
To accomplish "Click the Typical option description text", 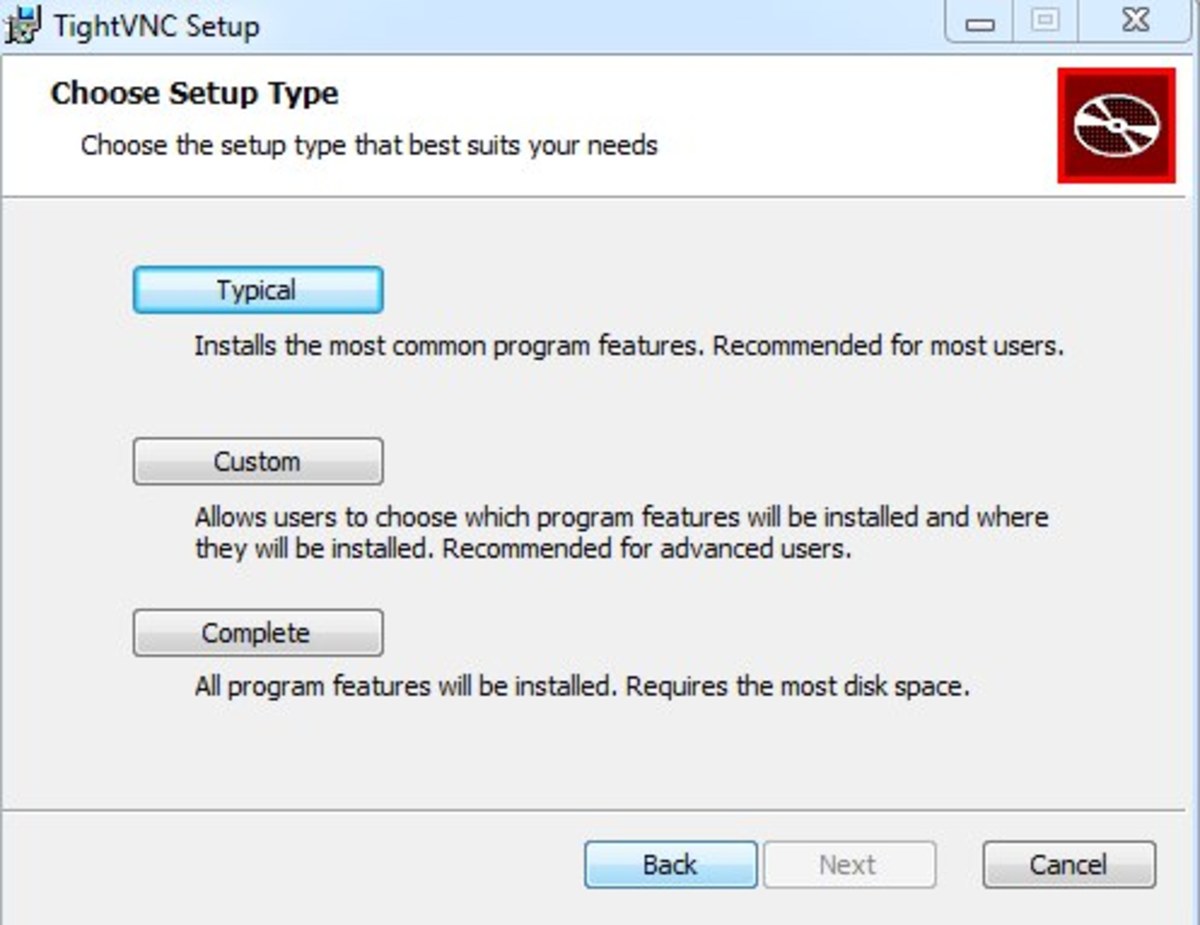I will 628,347.
